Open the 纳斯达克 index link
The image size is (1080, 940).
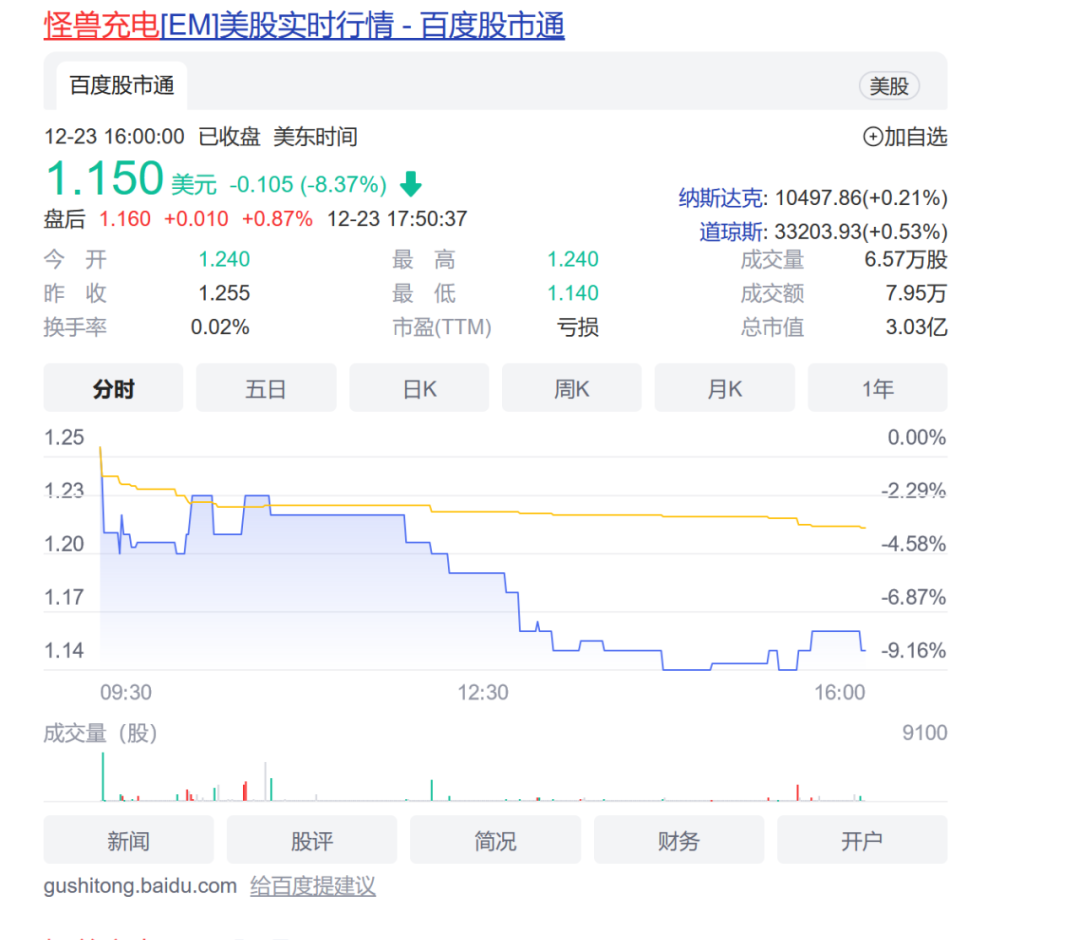720,198
